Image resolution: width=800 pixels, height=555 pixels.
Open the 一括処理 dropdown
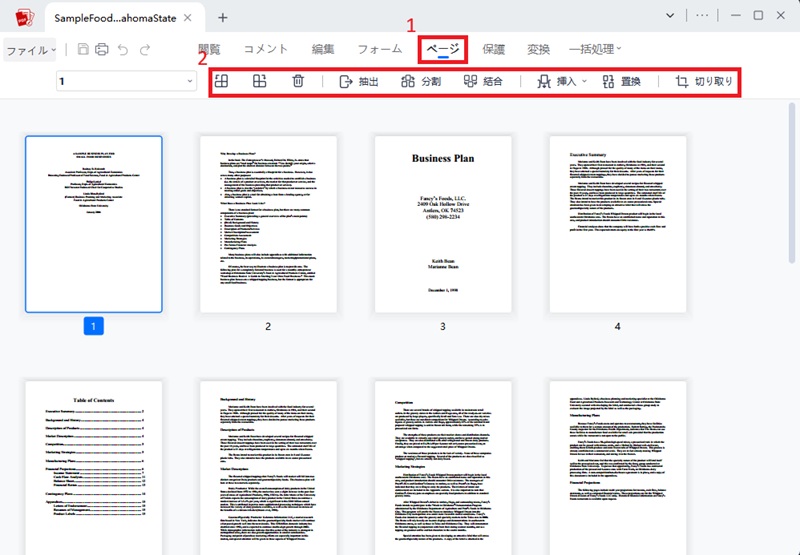(595, 49)
